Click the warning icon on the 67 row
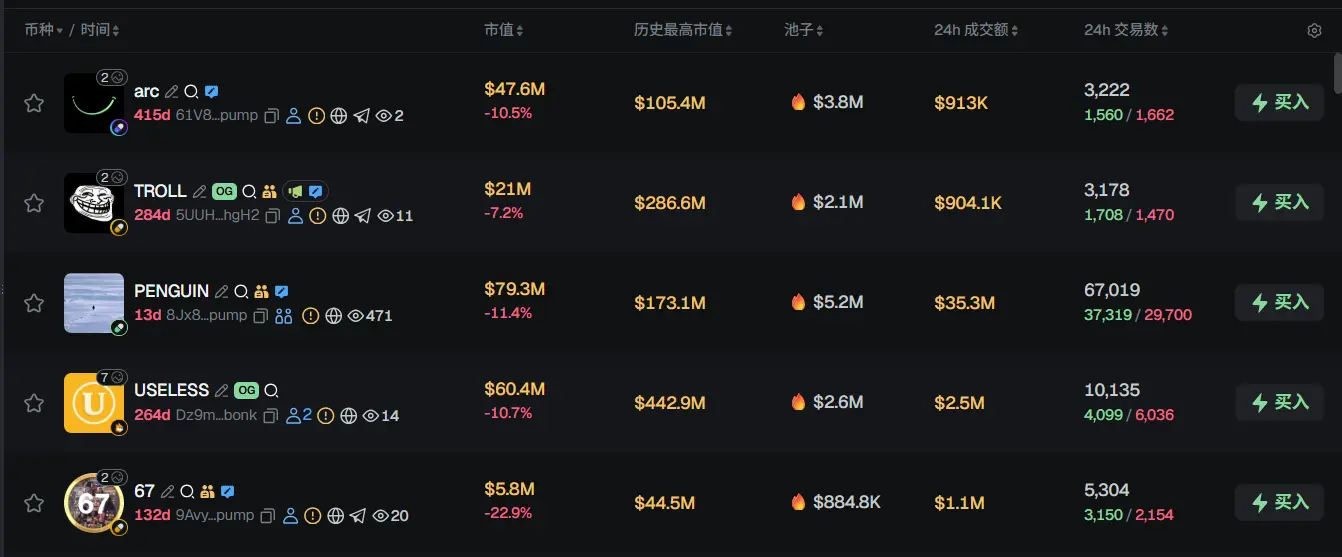Viewport: 1342px width, 557px height. pyautogui.click(x=313, y=516)
